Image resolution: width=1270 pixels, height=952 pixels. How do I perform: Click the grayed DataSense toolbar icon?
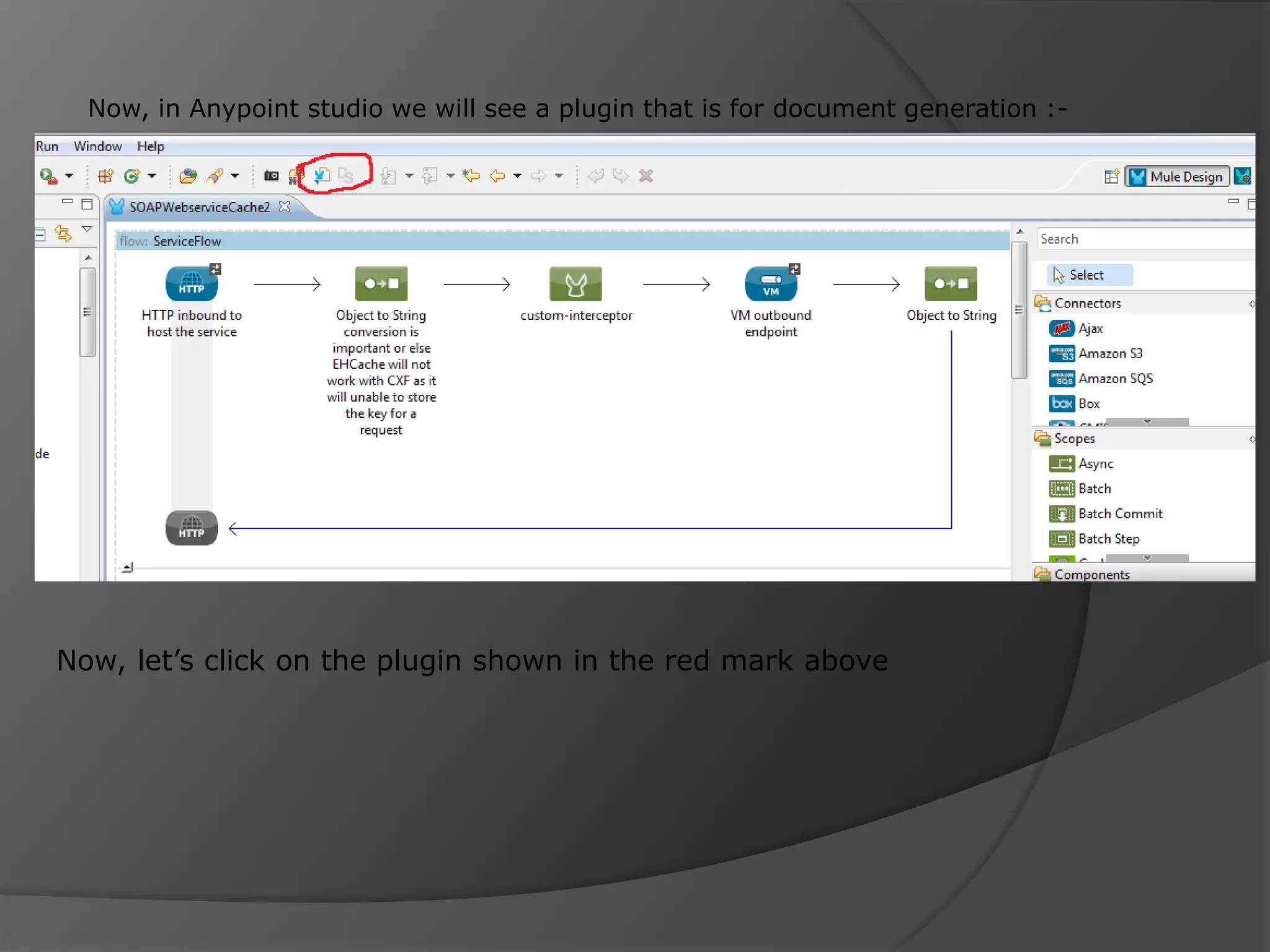[345, 175]
